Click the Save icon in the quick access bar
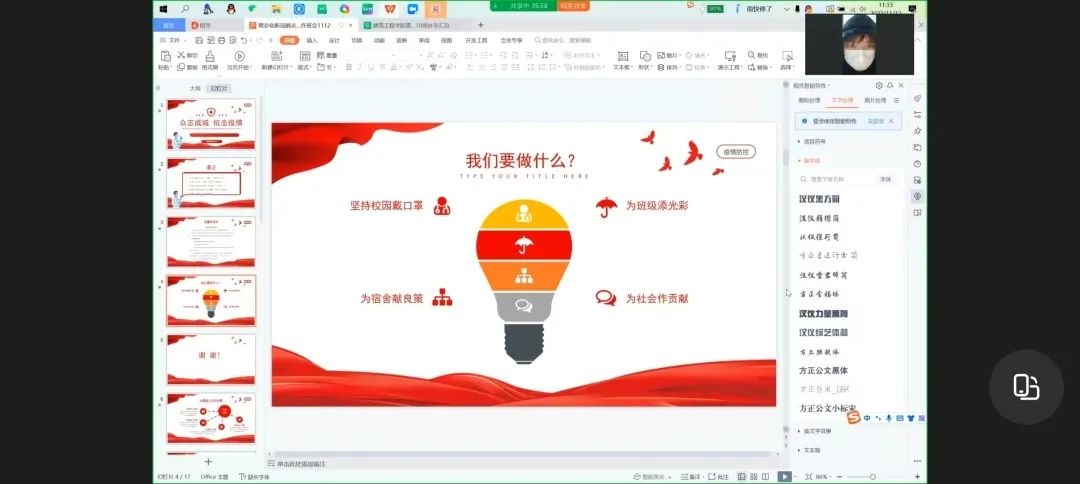1080x484 pixels. [x=199, y=40]
